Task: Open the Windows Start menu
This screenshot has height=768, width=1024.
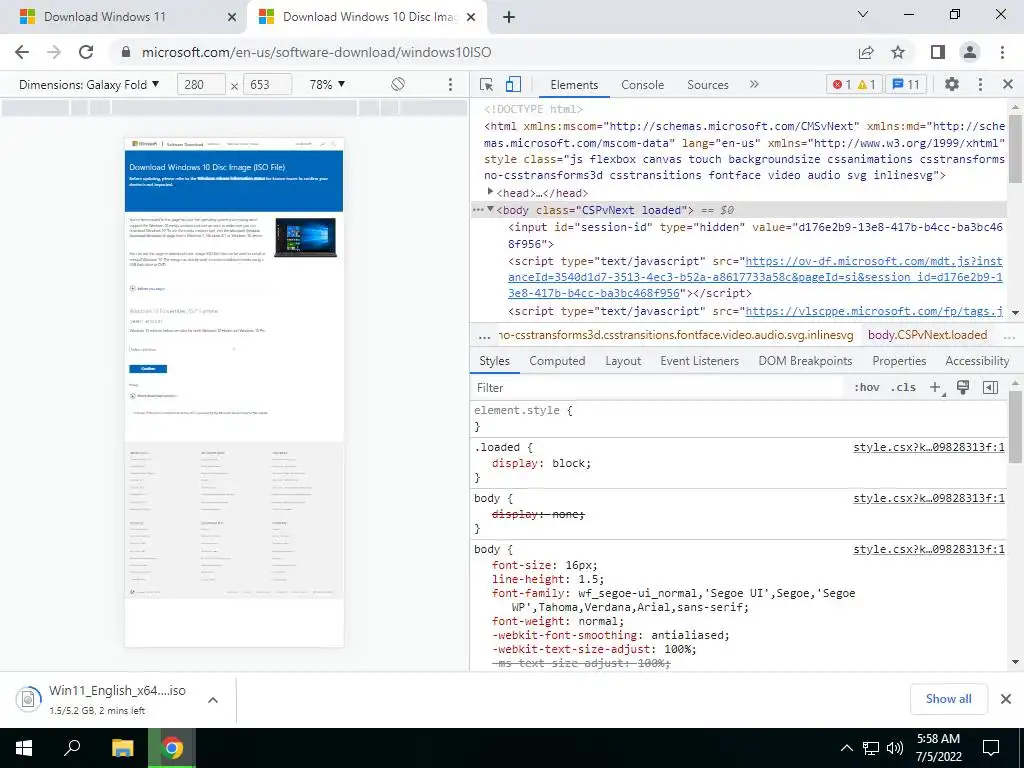Action: [24, 748]
